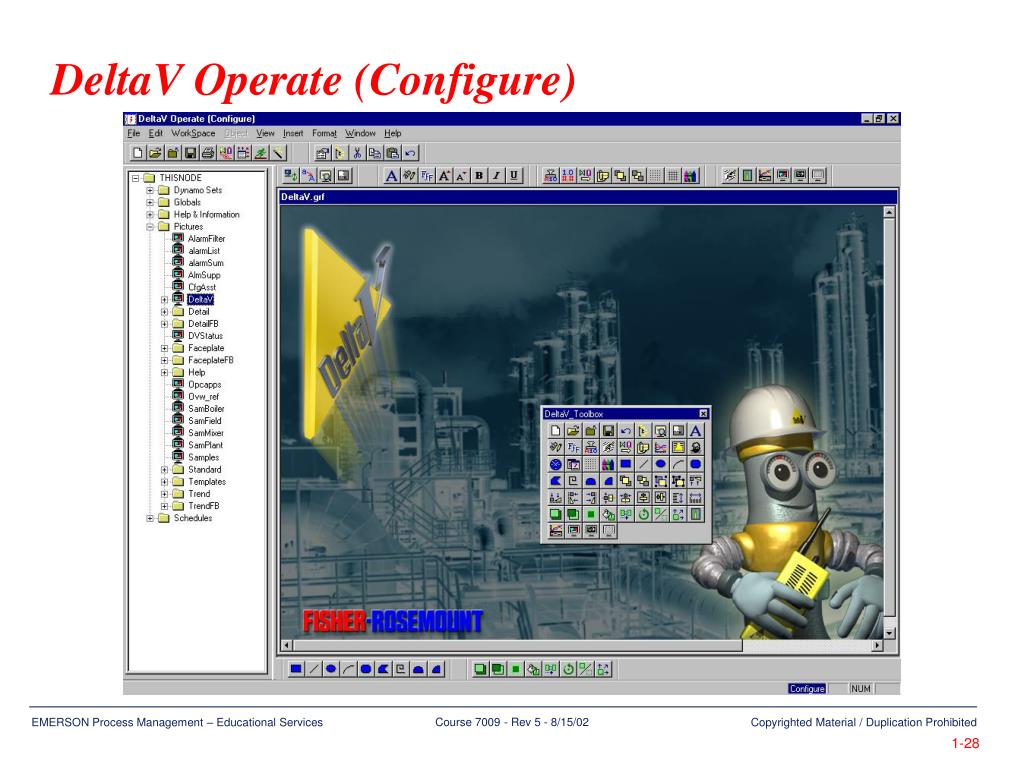
Task: Expand the Help & Information folder
Action: click(150, 214)
